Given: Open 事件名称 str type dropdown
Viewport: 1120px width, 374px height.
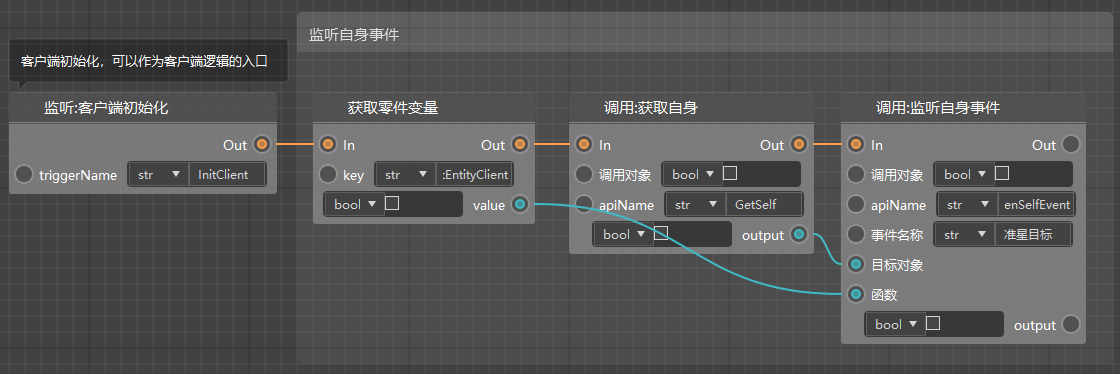Looking at the screenshot, I should [964, 234].
